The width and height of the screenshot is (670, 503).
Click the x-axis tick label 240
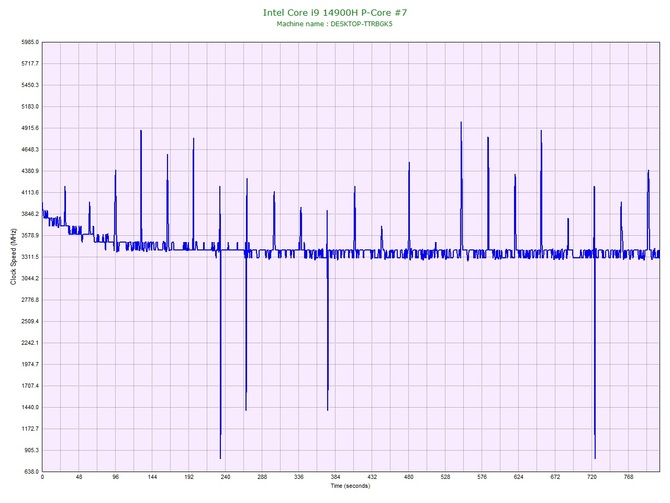226,477
